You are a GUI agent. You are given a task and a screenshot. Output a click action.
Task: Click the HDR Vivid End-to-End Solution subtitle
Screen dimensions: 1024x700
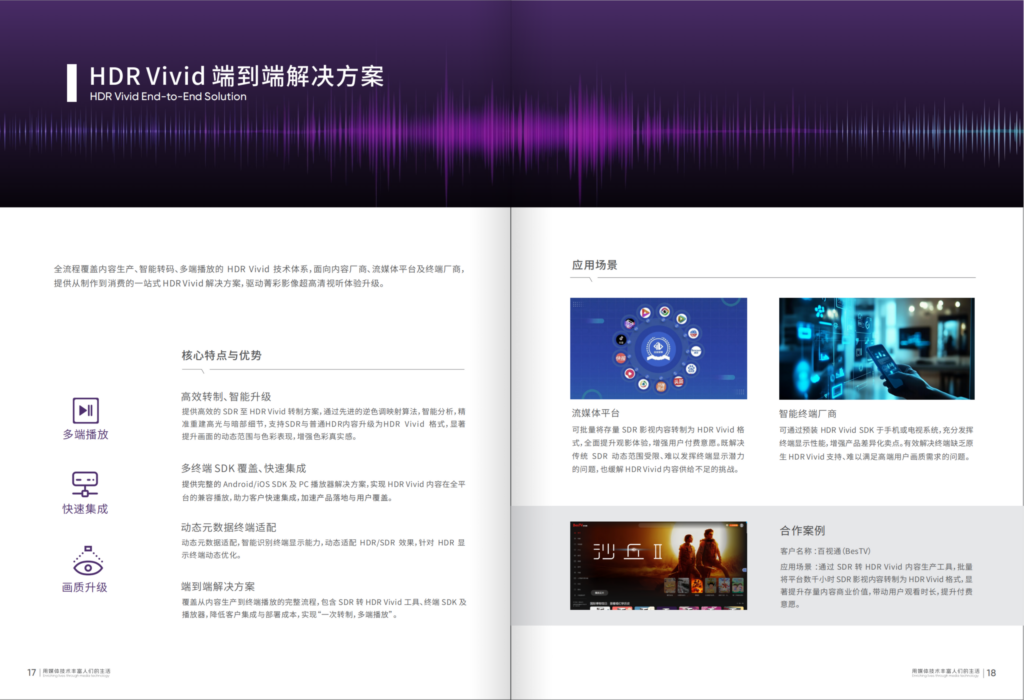click(x=167, y=97)
